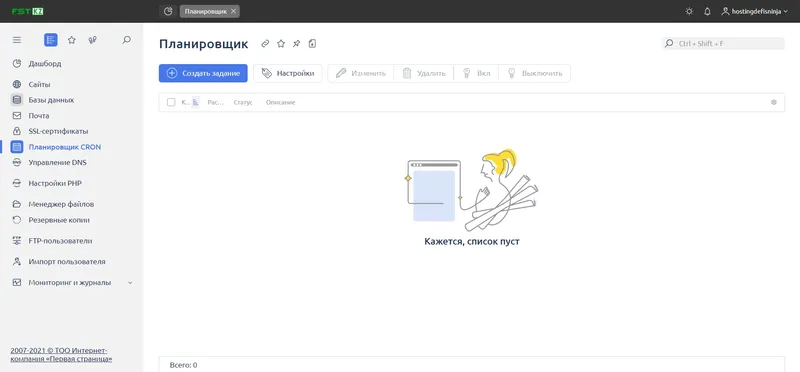Click the sort icon in the first column header
800x372 pixels.
point(195,103)
